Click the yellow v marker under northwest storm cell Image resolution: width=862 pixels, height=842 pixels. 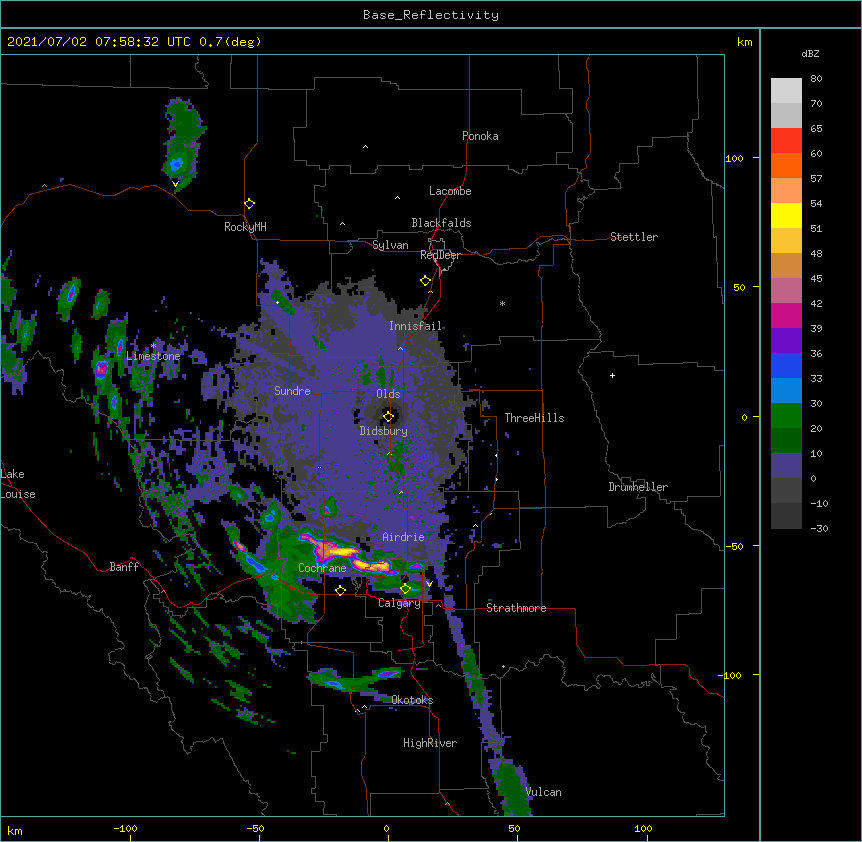click(175, 184)
